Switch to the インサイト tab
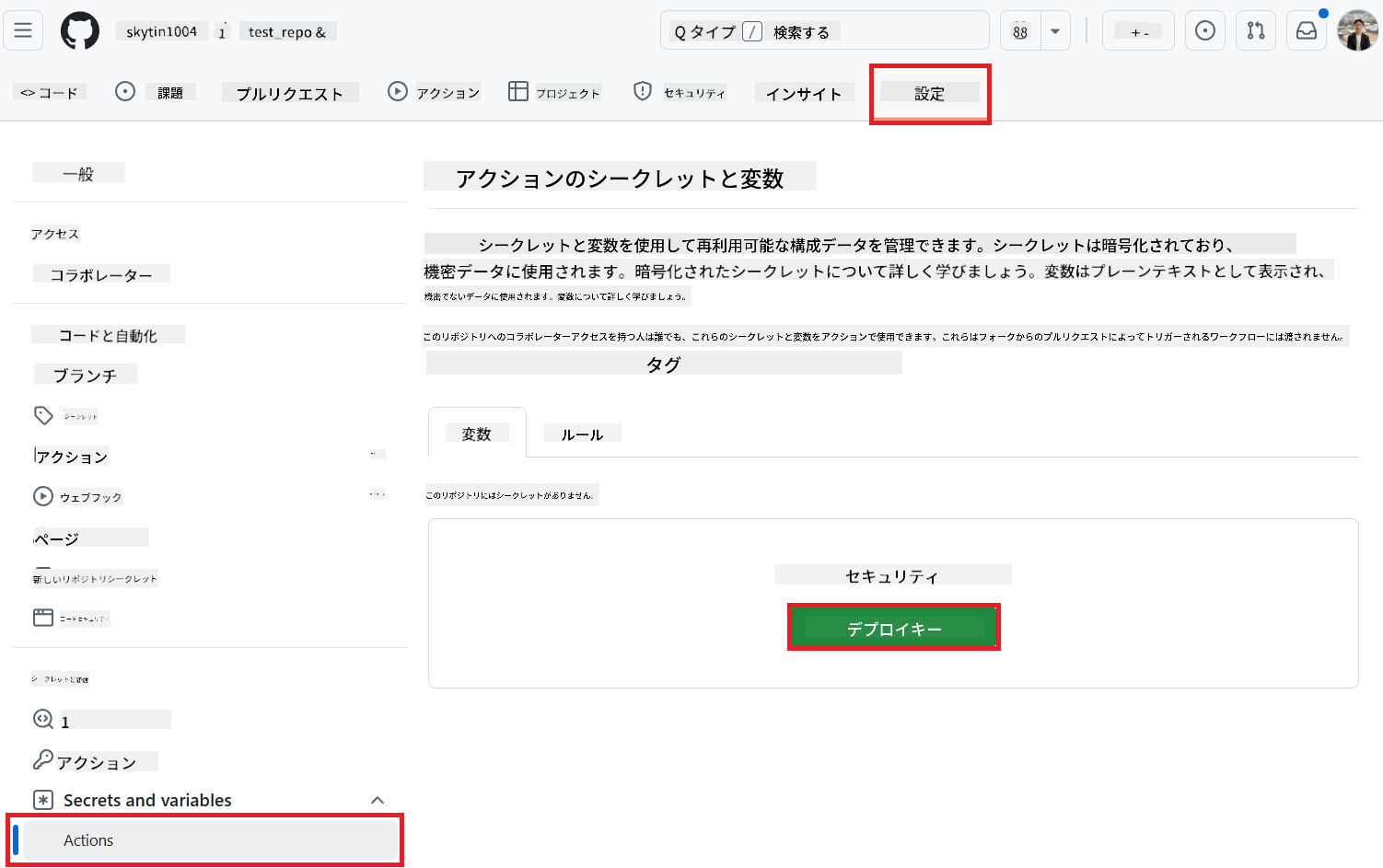1383x868 pixels. pyautogui.click(x=804, y=93)
